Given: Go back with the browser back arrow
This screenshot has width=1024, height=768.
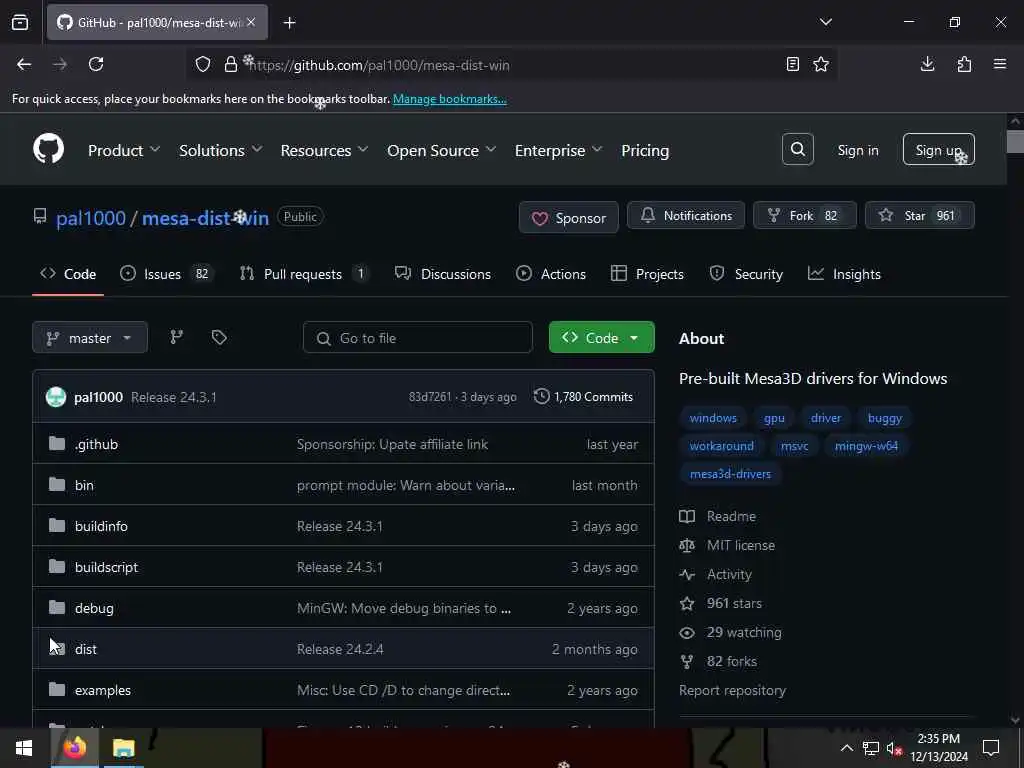Looking at the screenshot, I should [24, 64].
